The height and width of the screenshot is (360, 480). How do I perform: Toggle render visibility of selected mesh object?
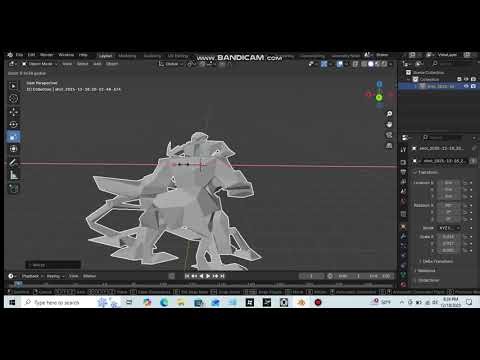tap(473, 86)
